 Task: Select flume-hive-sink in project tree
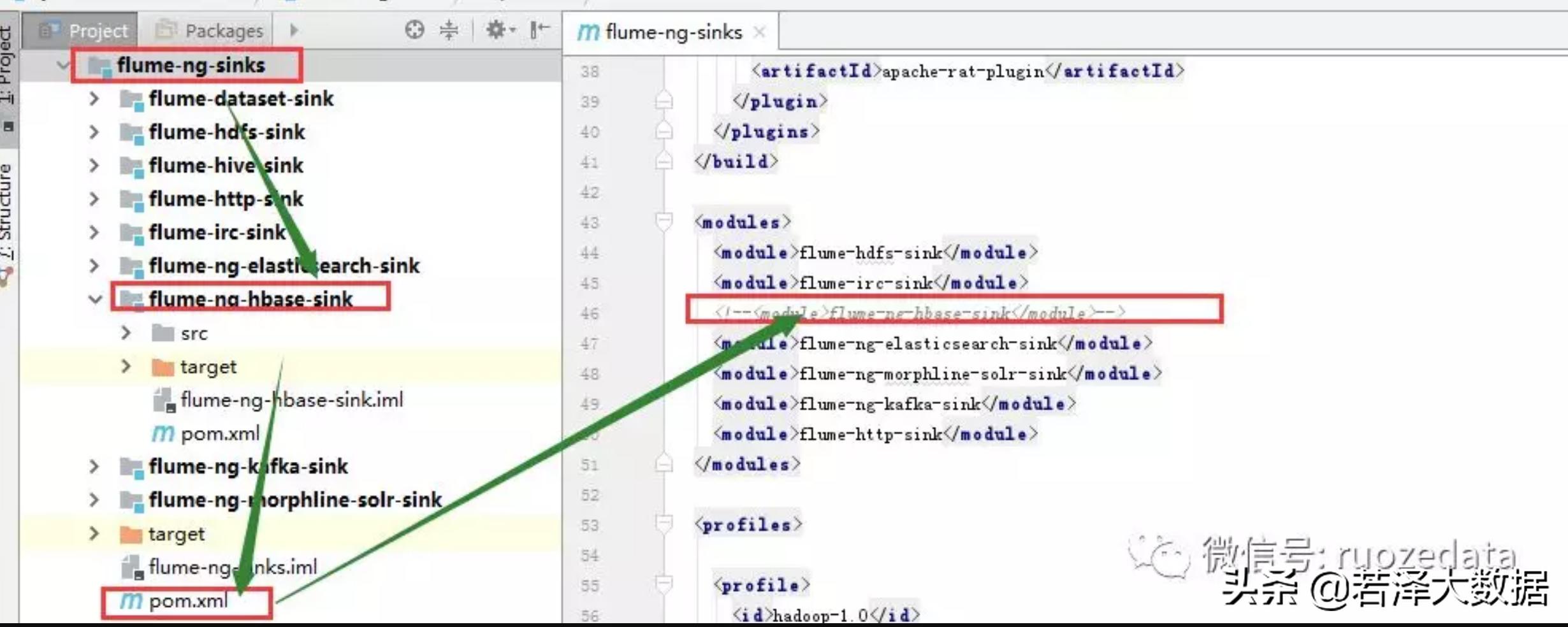pos(226,166)
